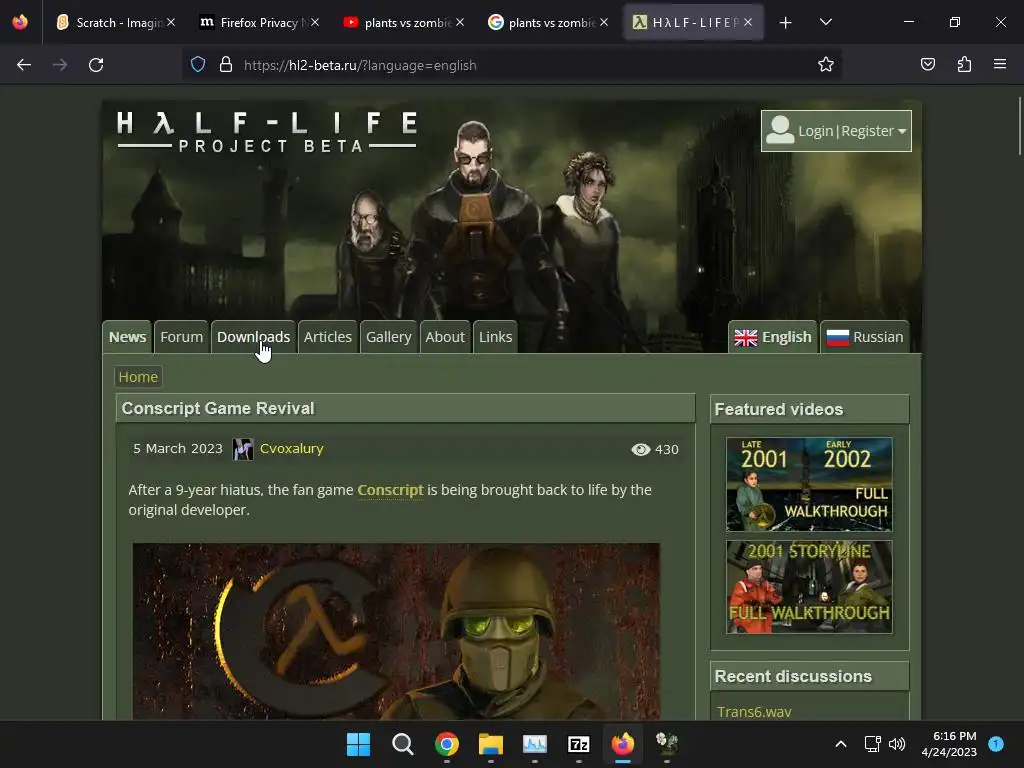
Task: Open the About site tab
Action: (445, 336)
